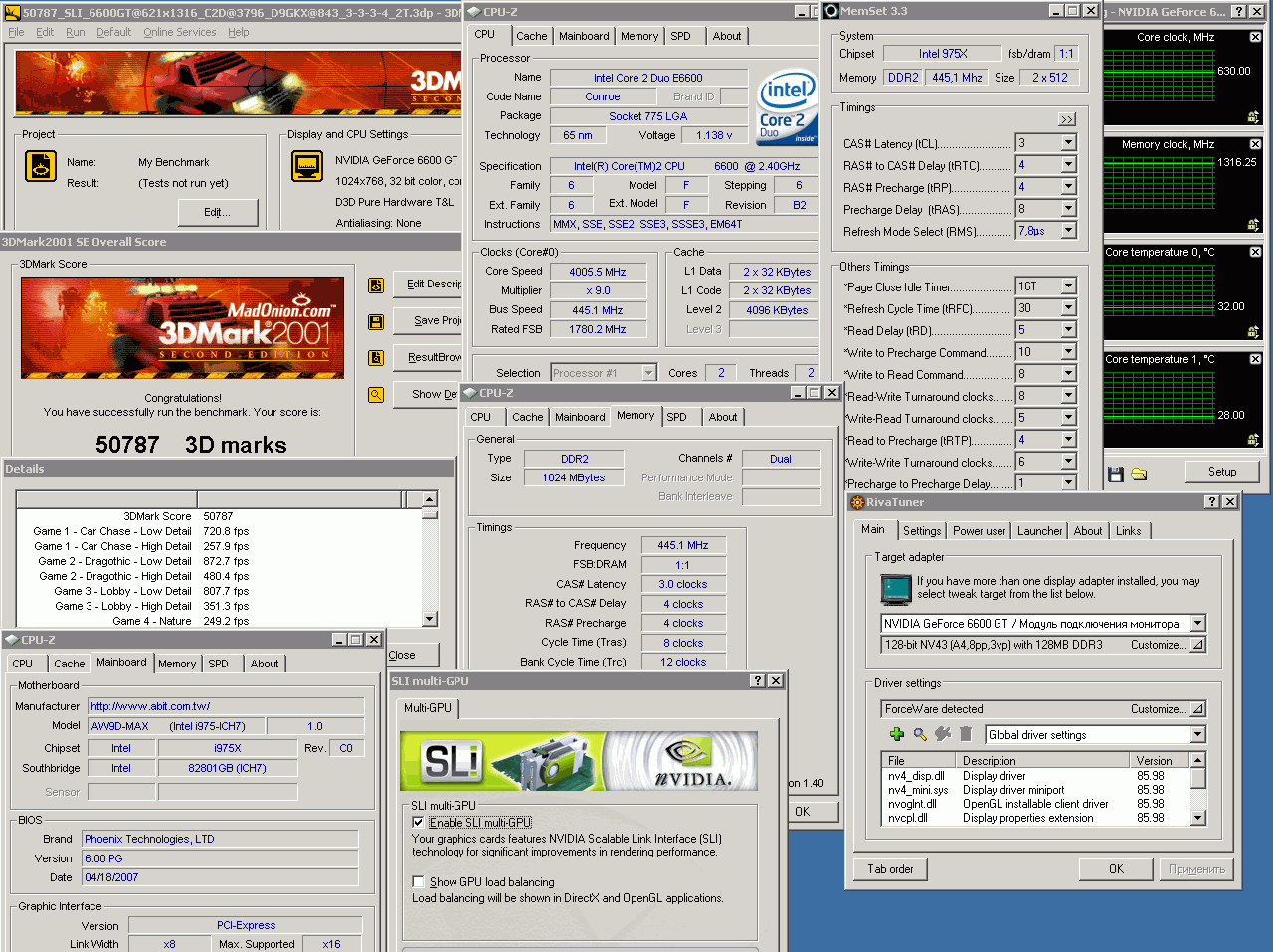Open RAS# to CAS# Delay (tRCD) dropdown
The width and height of the screenshot is (1273, 952).
tap(1068, 165)
